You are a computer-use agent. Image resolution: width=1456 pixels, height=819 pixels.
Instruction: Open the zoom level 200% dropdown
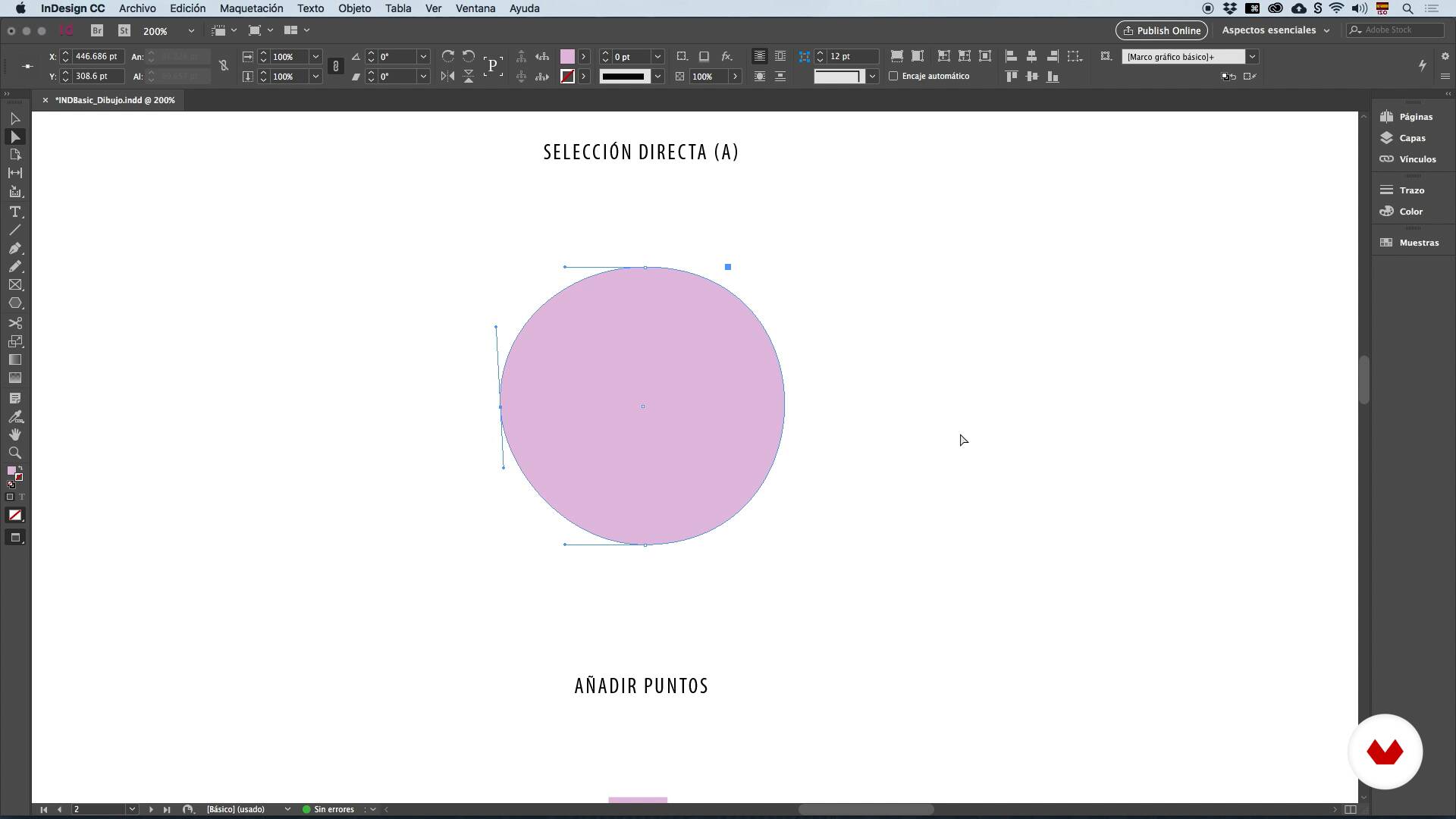191,31
